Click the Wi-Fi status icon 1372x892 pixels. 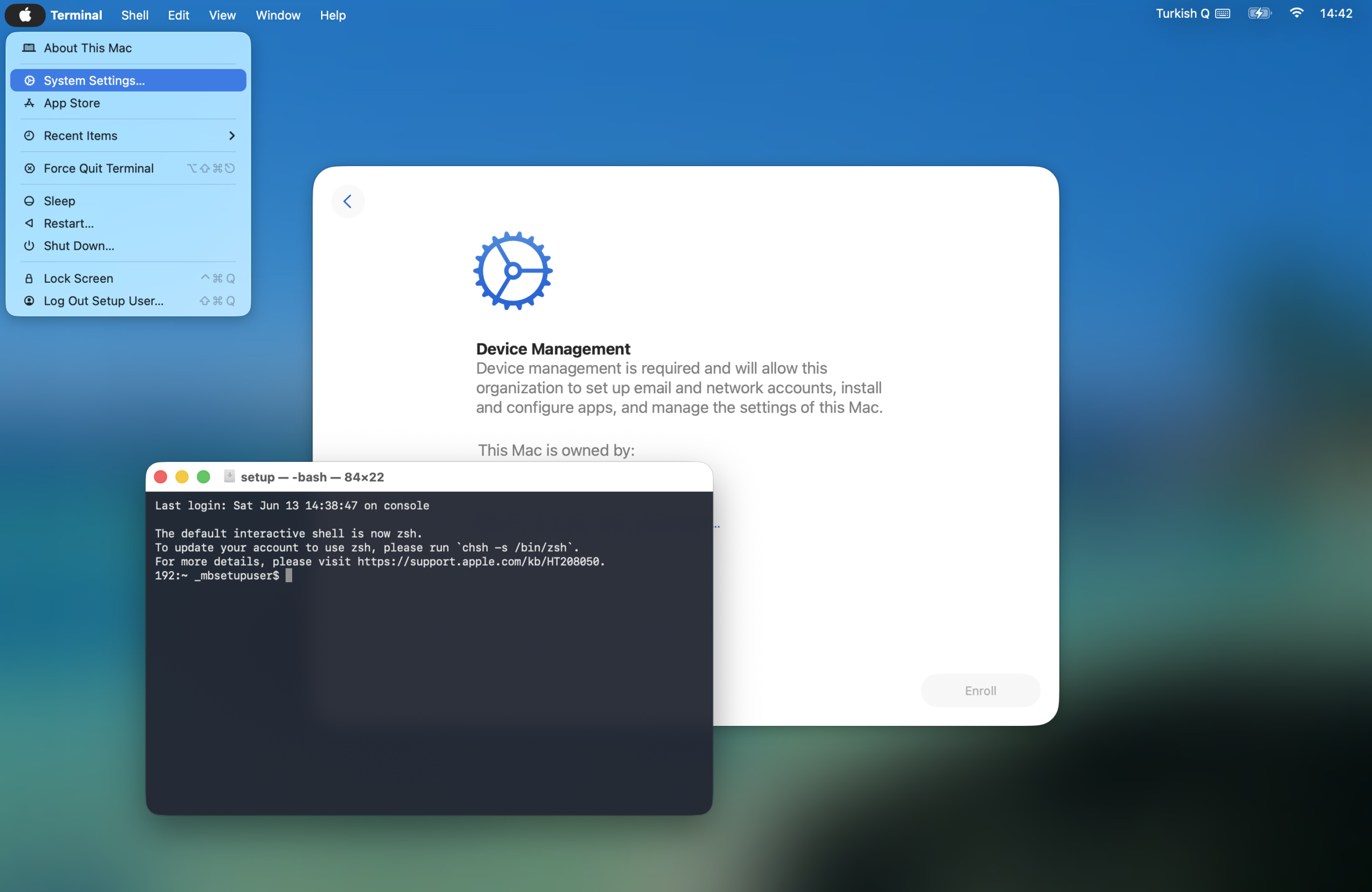1296,13
